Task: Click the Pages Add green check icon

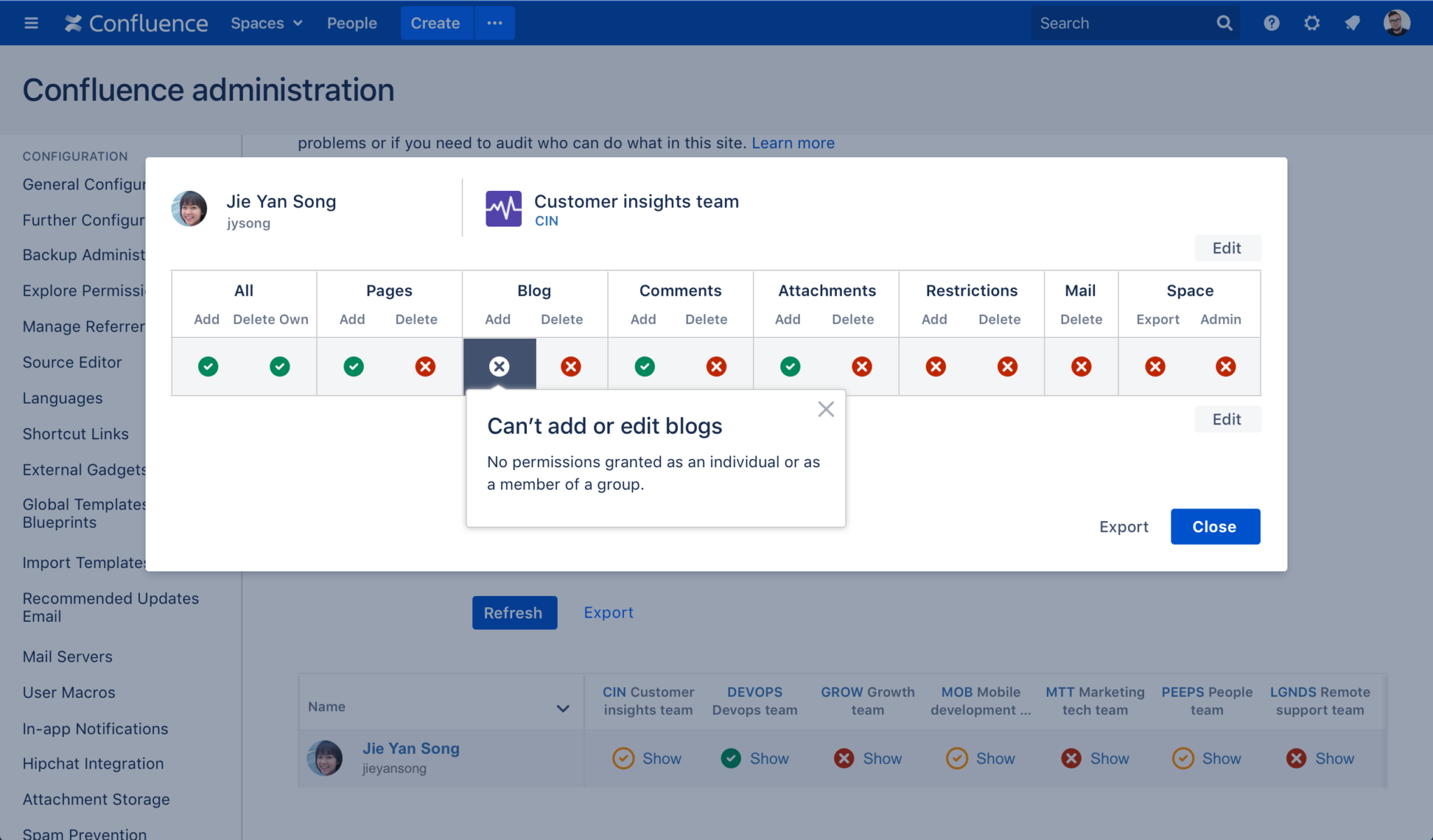Action: click(x=353, y=366)
